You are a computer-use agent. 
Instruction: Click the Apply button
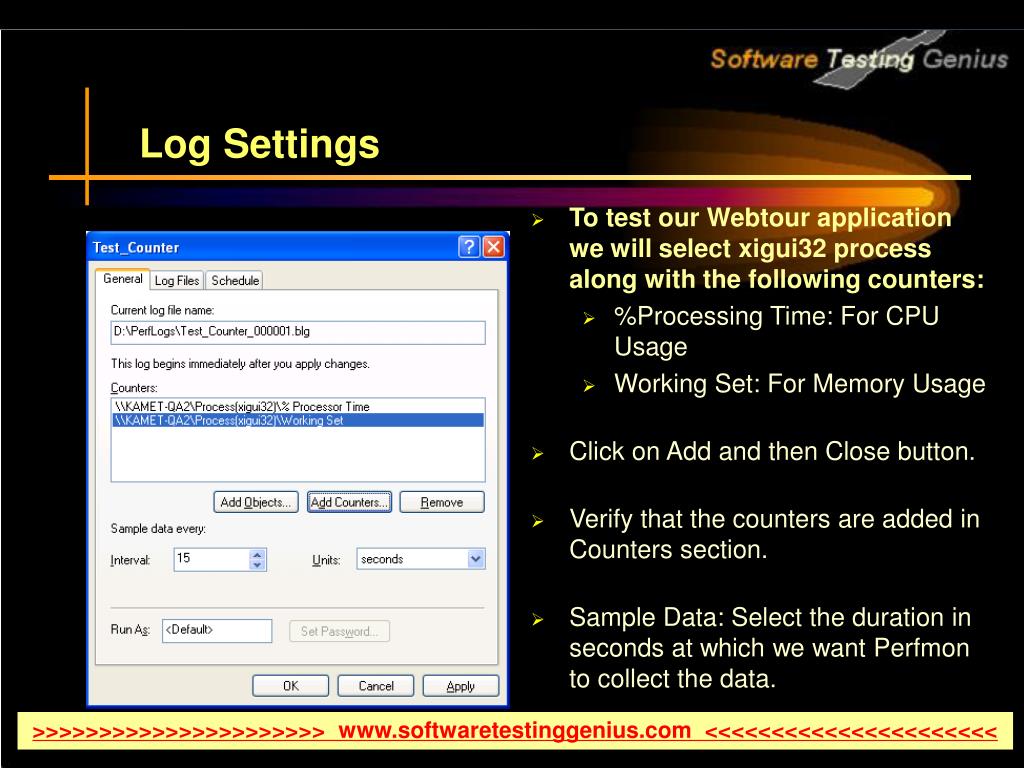tap(460, 686)
